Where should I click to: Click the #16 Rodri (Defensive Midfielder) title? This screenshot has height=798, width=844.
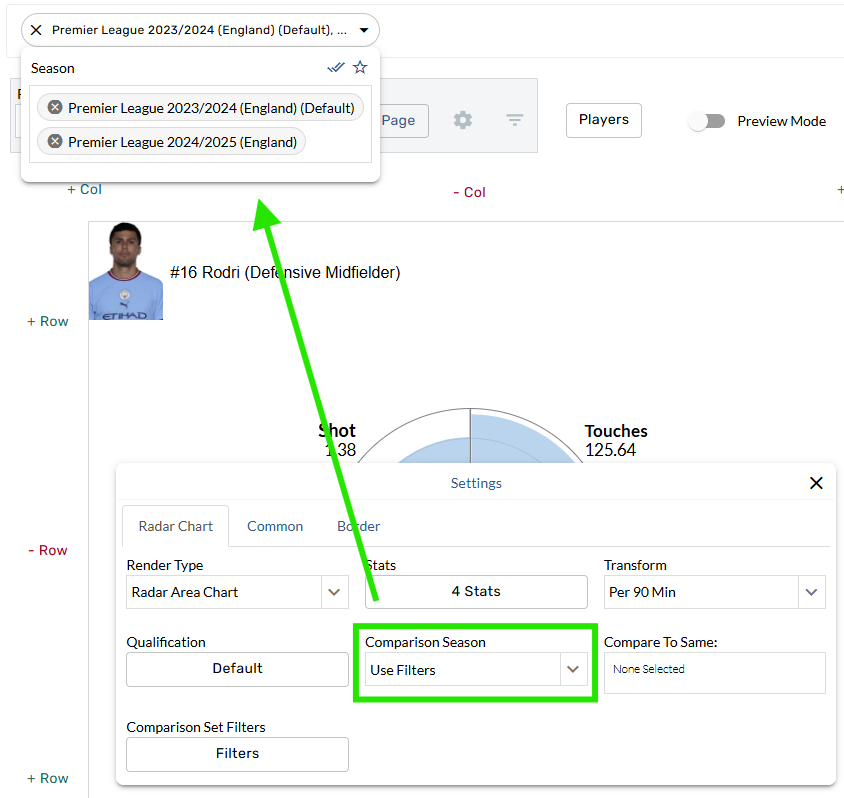tap(285, 272)
